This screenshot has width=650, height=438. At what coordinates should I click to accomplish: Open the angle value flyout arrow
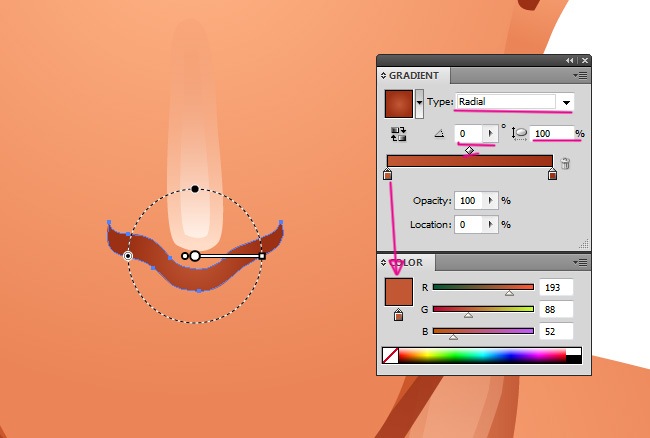click(490, 133)
